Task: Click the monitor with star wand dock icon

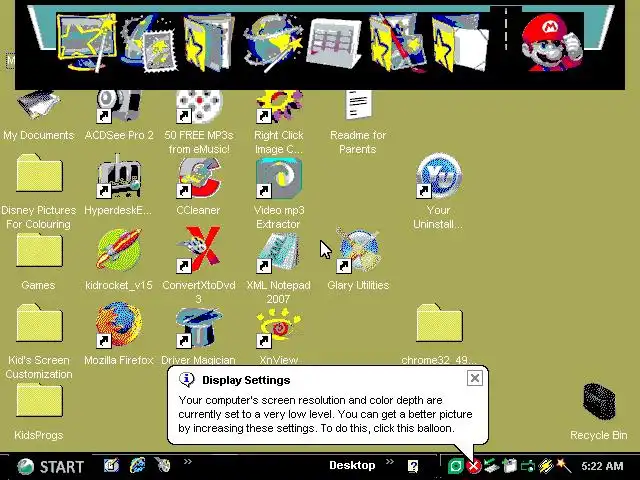Action: click(x=86, y=42)
